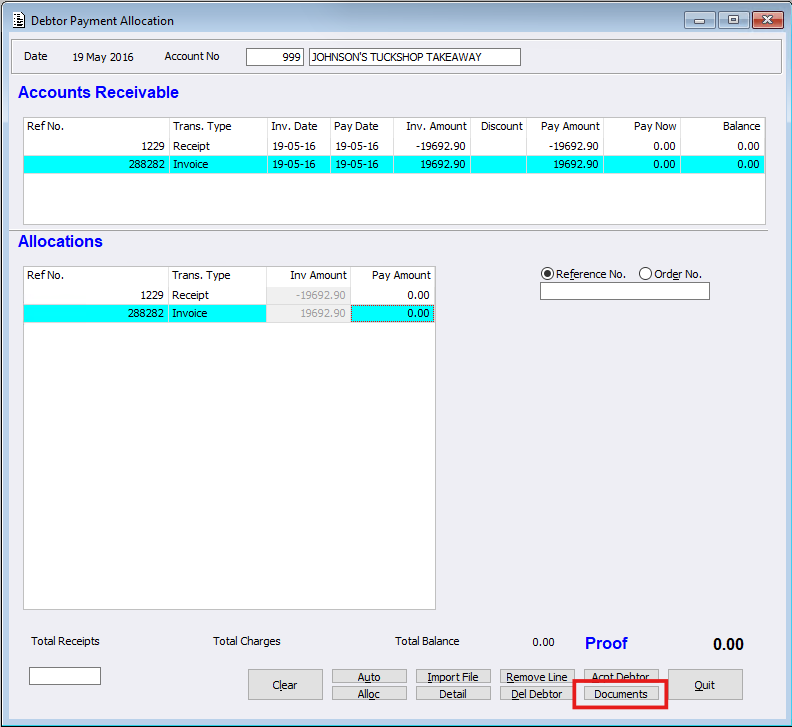
Task: Select Invoice 288282 in Allocations grid
Action: (229, 313)
